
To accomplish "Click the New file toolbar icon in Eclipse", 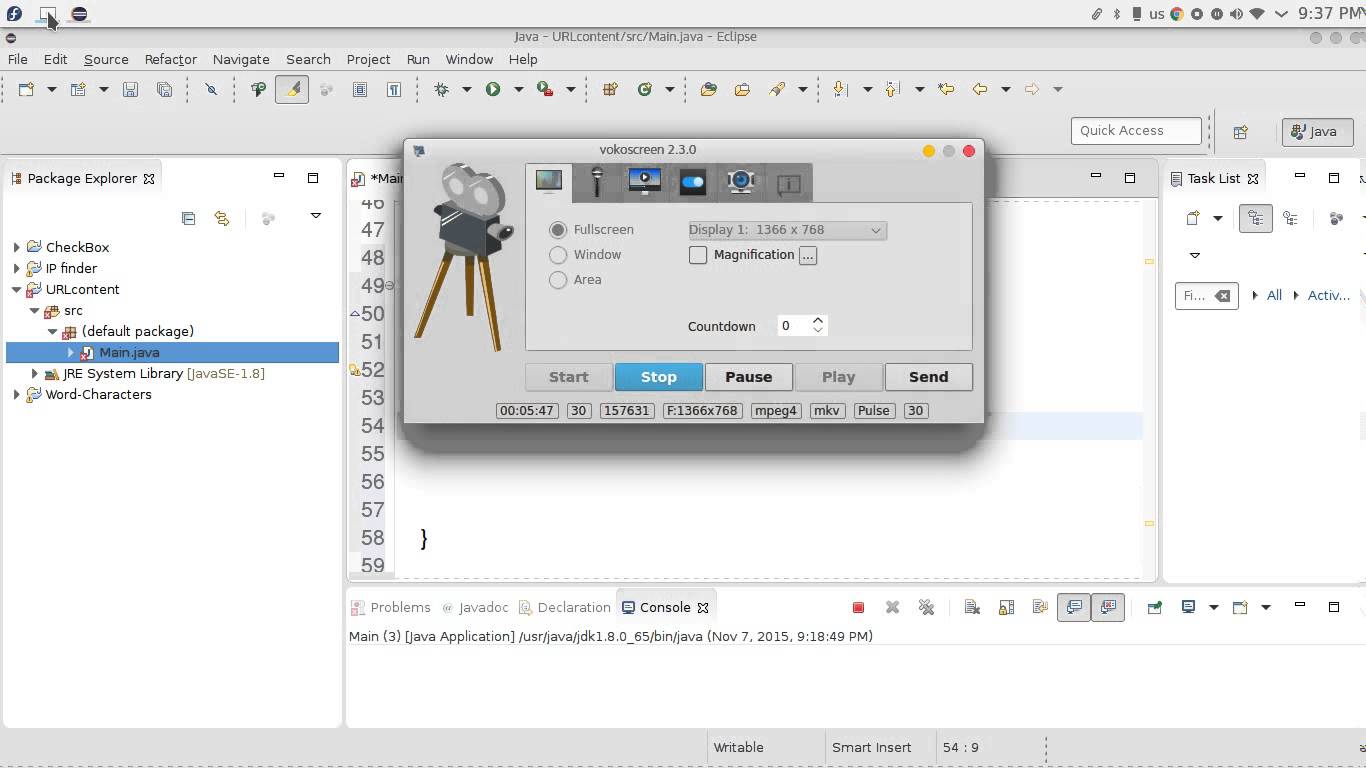I will click(x=26, y=89).
